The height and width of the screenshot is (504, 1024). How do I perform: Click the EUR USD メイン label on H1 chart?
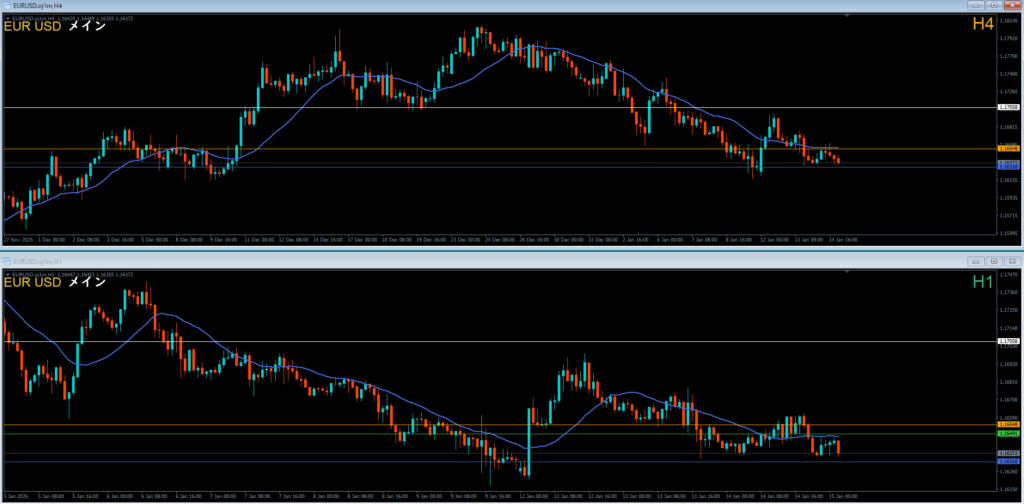coord(55,282)
